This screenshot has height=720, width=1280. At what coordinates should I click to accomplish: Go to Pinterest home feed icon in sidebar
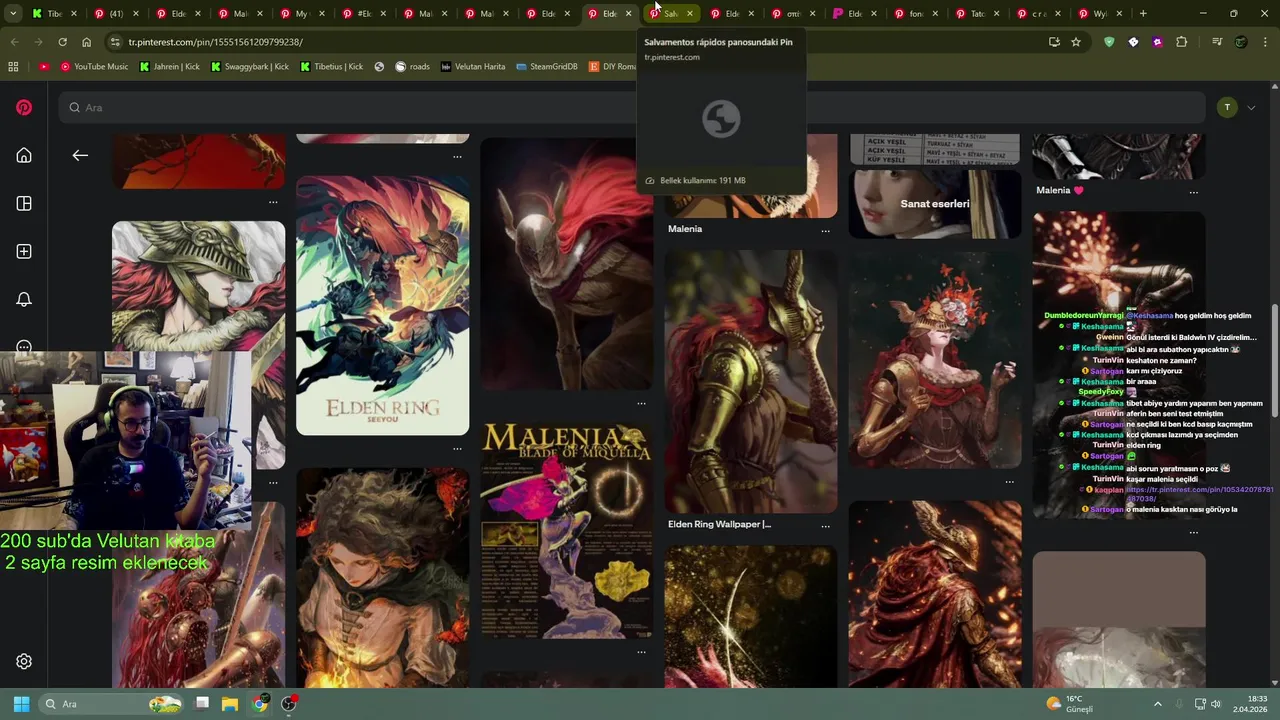click(x=24, y=155)
